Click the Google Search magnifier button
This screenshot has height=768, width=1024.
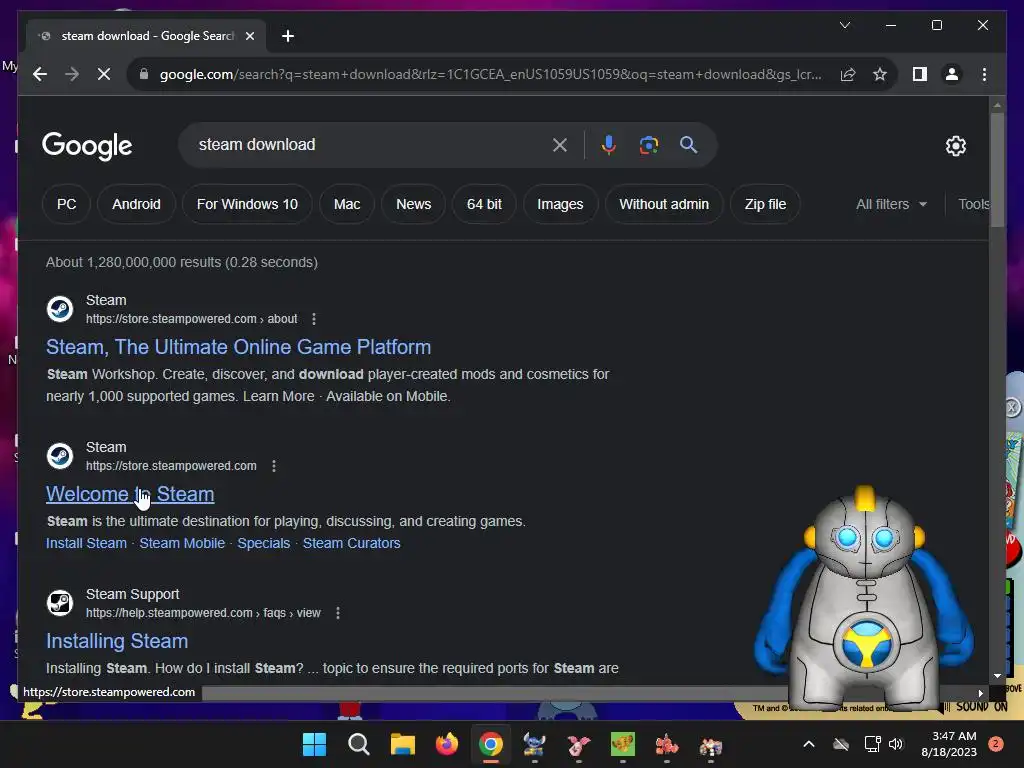pyautogui.click(x=688, y=145)
